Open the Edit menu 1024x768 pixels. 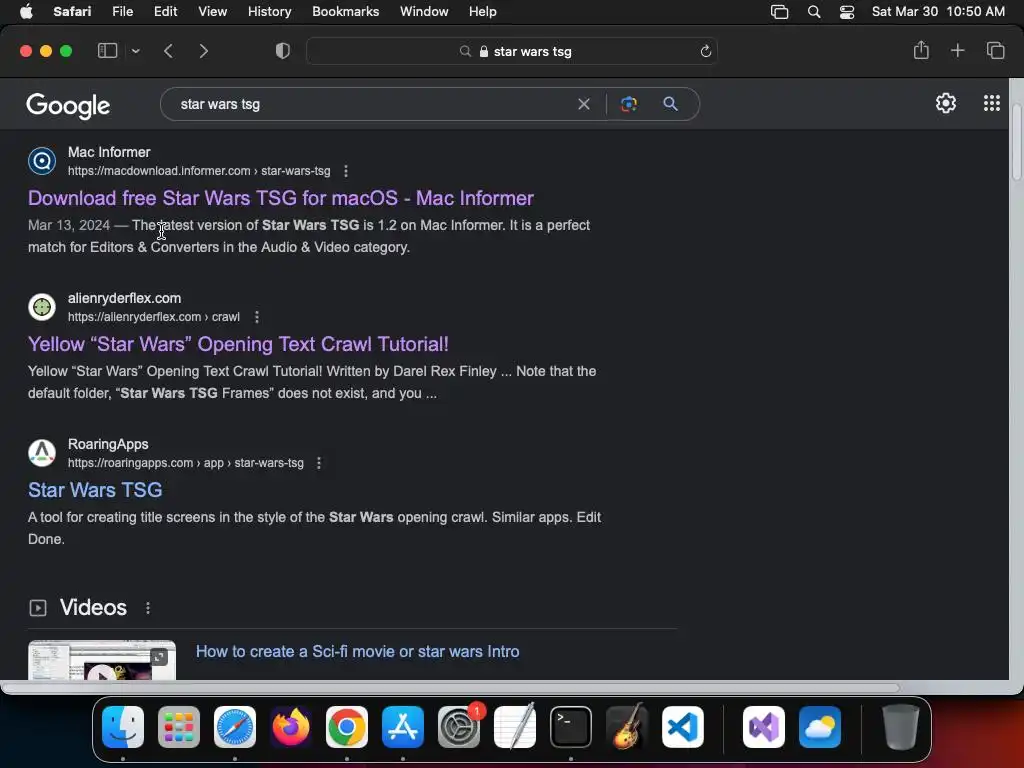165,12
